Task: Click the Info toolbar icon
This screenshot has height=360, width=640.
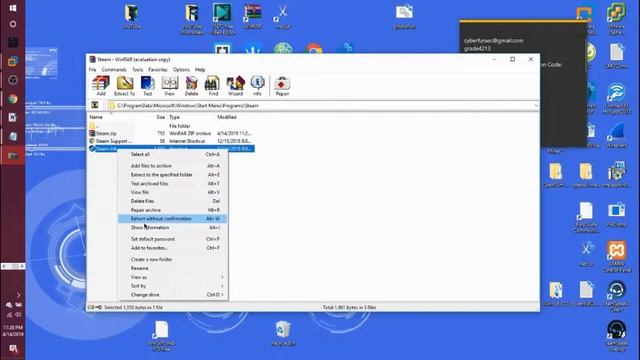Action: coord(257,86)
